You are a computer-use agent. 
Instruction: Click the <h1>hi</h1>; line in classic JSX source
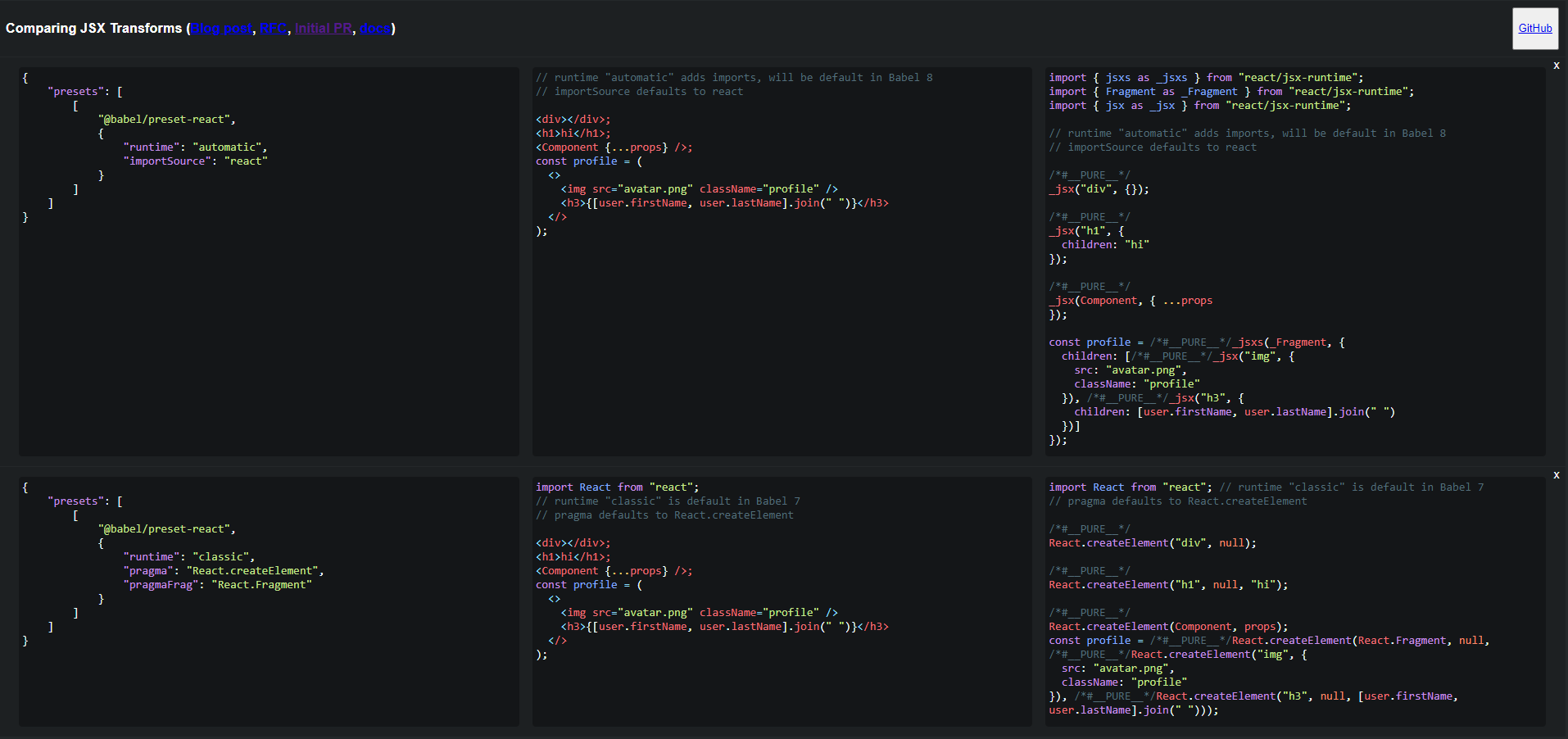[573, 557]
